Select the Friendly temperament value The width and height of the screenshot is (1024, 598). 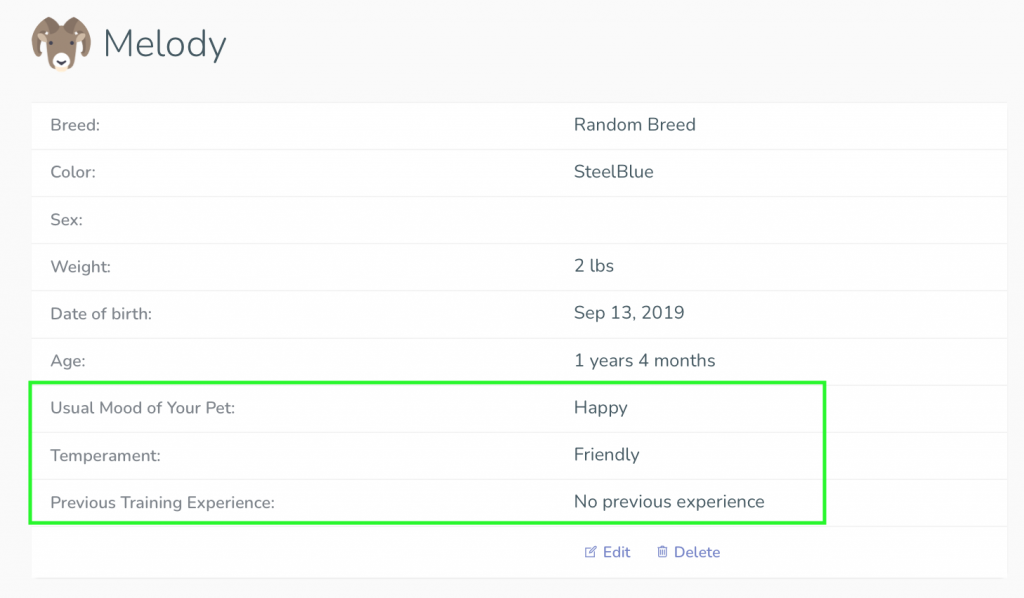pos(607,454)
